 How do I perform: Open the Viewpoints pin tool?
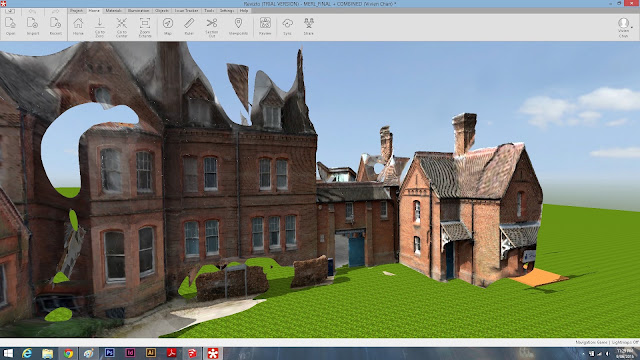pos(238,27)
